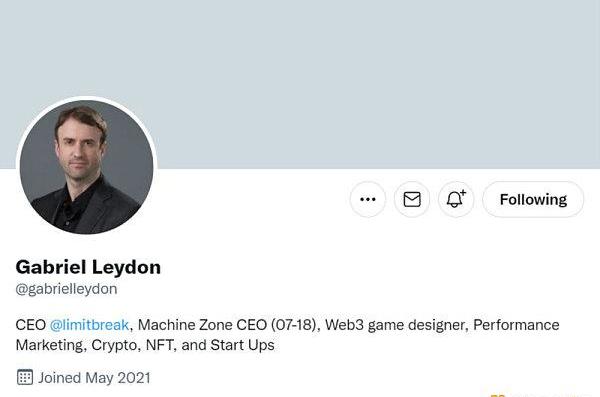Click the "Web3 game designer" bio phrase
The height and width of the screenshot is (397, 600).
click(395, 325)
